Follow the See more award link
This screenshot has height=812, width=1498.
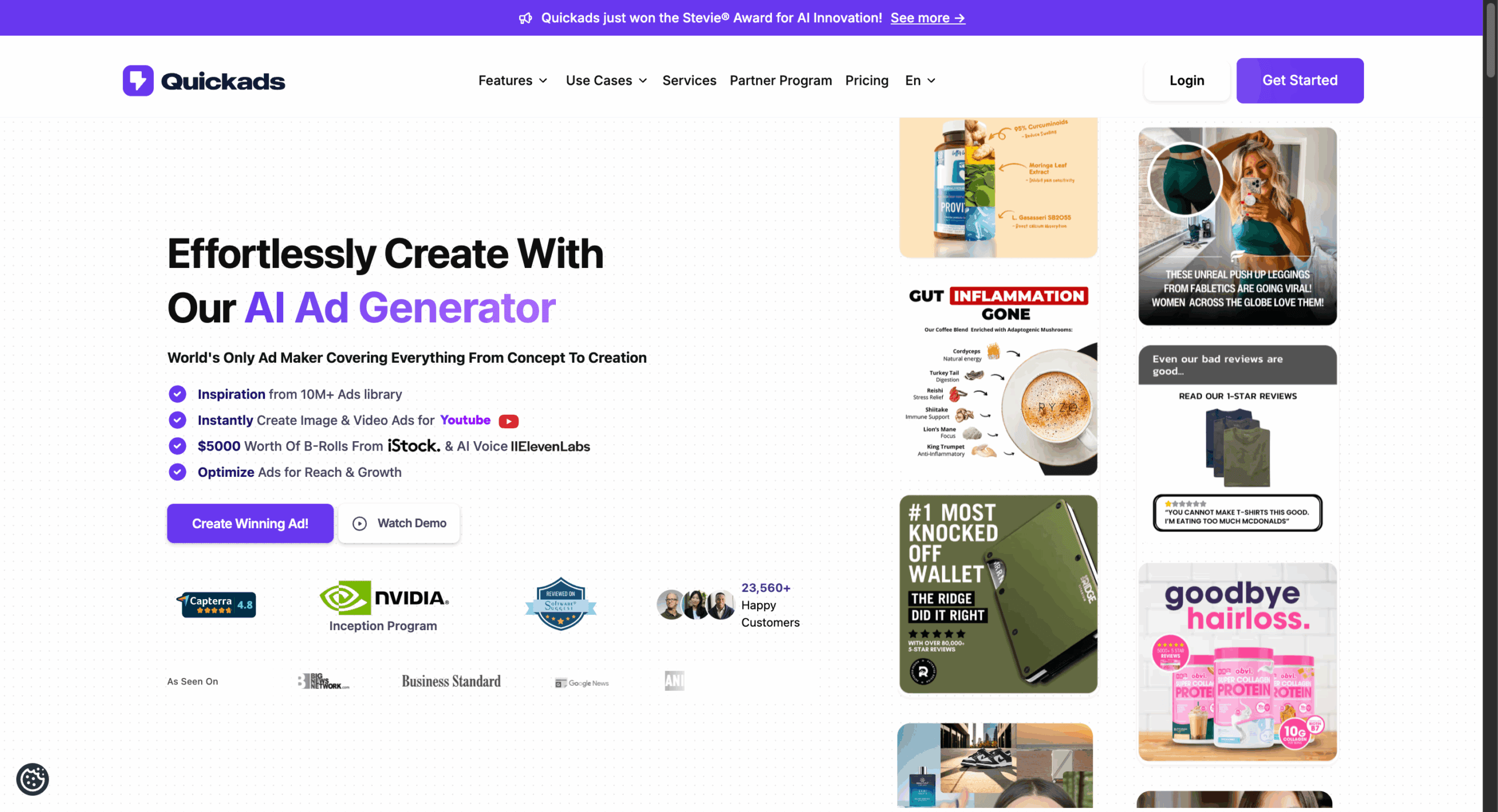(927, 18)
